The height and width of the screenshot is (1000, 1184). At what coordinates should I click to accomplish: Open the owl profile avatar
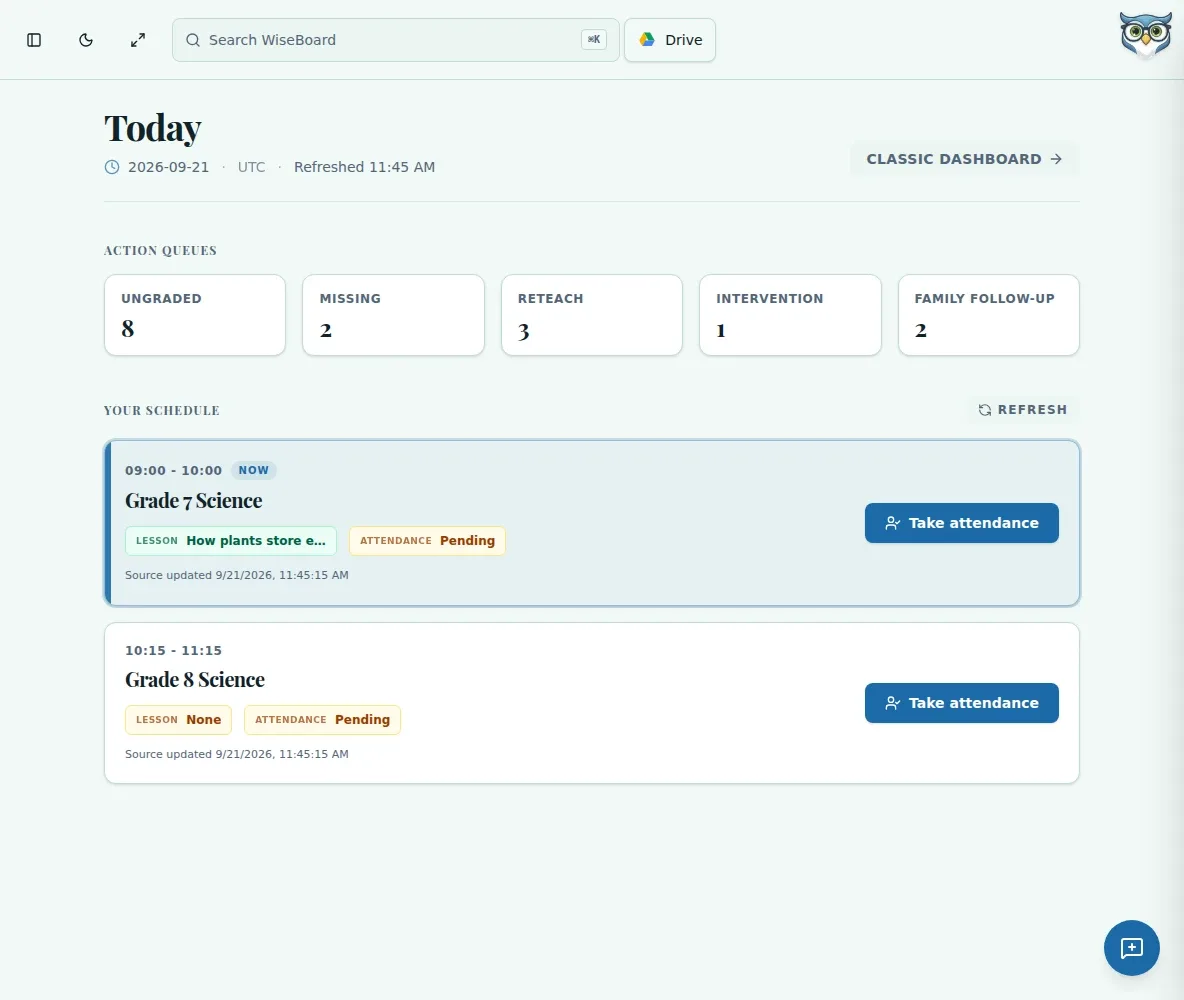pos(1145,35)
